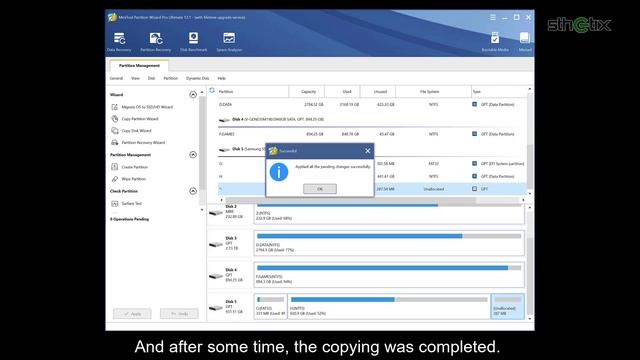Select Wipe Partition in the sidebar
Screen dimensions: 640x360
tap(129, 179)
